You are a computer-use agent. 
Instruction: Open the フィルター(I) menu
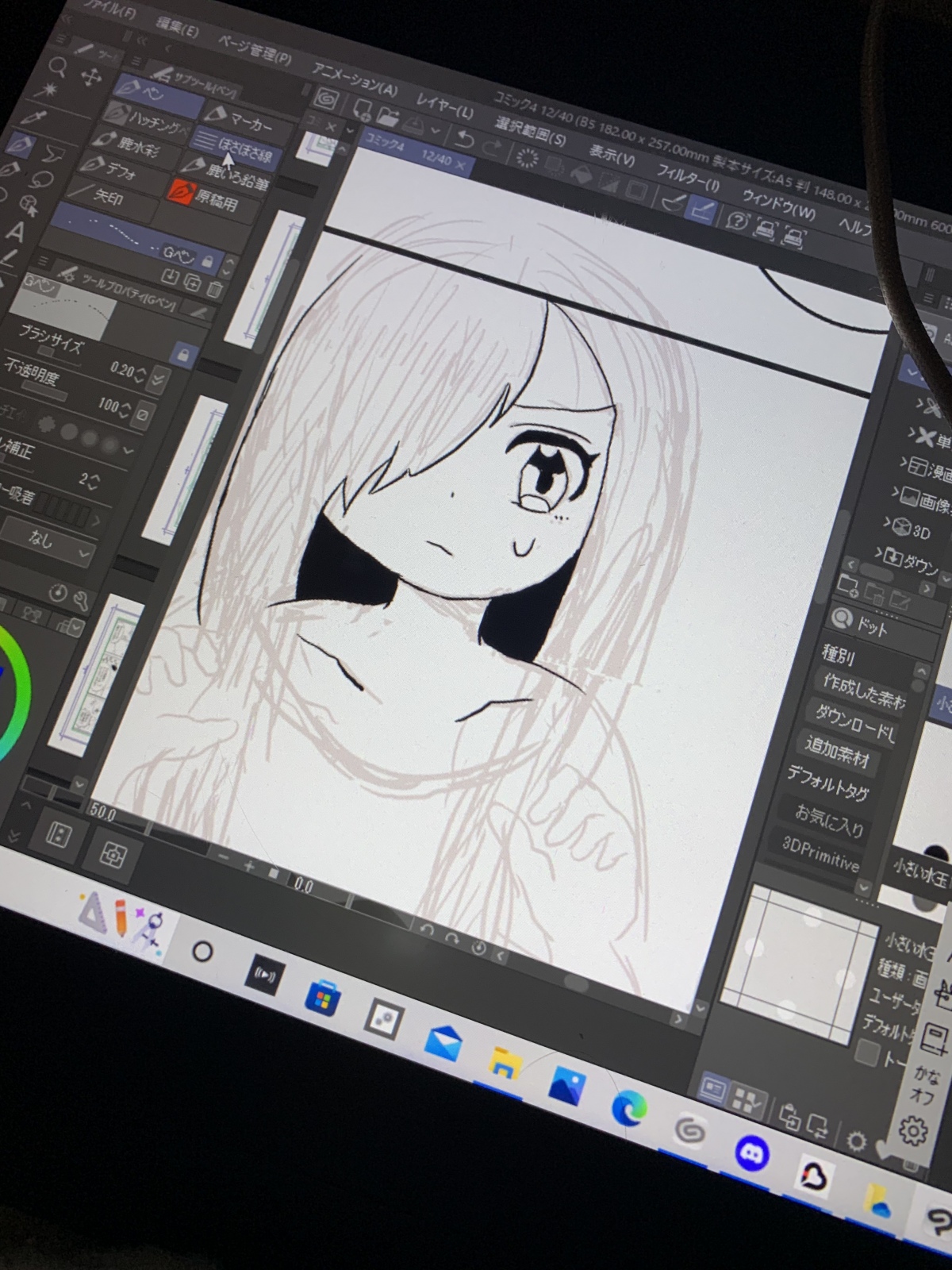pyautogui.click(x=687, y=178)
